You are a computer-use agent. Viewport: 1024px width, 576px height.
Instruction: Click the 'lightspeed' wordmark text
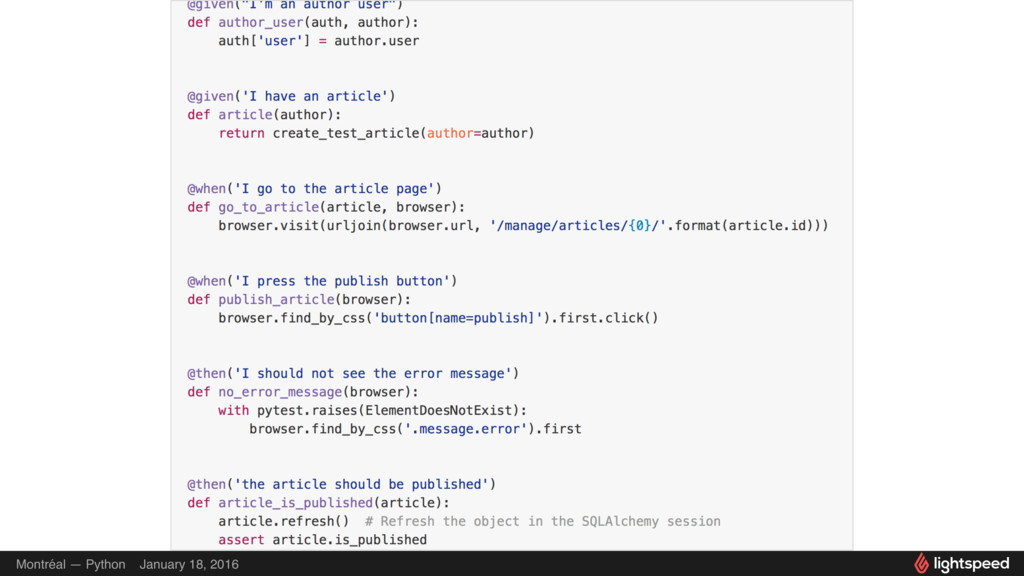point(971,564)
